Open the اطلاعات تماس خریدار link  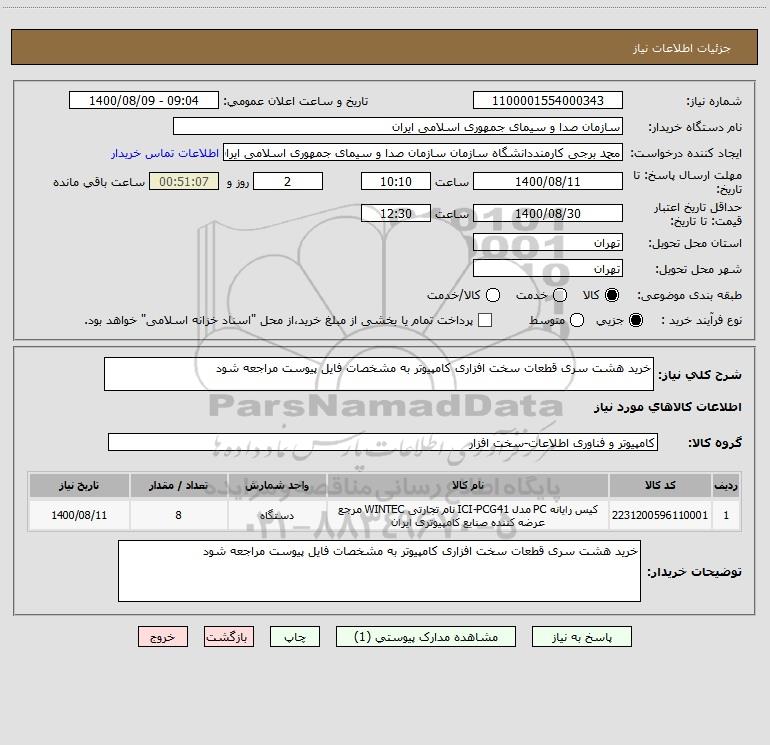point(165,153)
